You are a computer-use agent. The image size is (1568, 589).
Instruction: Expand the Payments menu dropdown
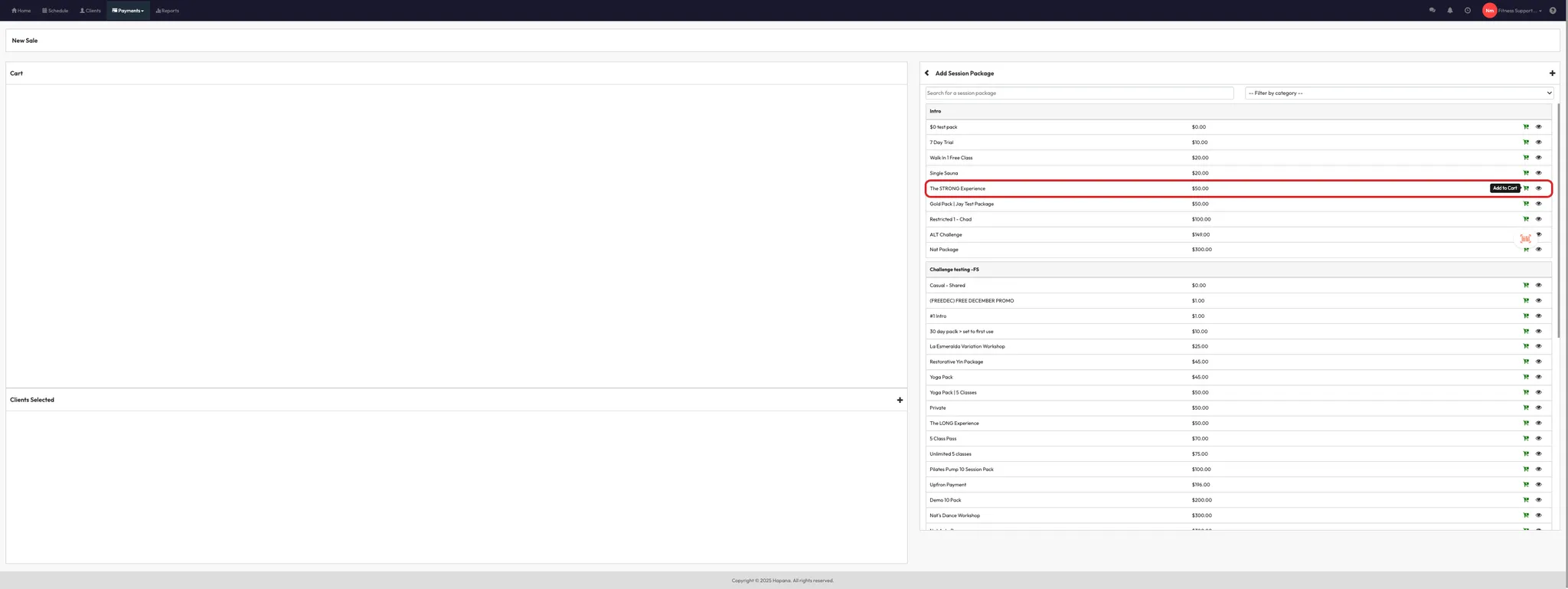click(x=128, y=11)
